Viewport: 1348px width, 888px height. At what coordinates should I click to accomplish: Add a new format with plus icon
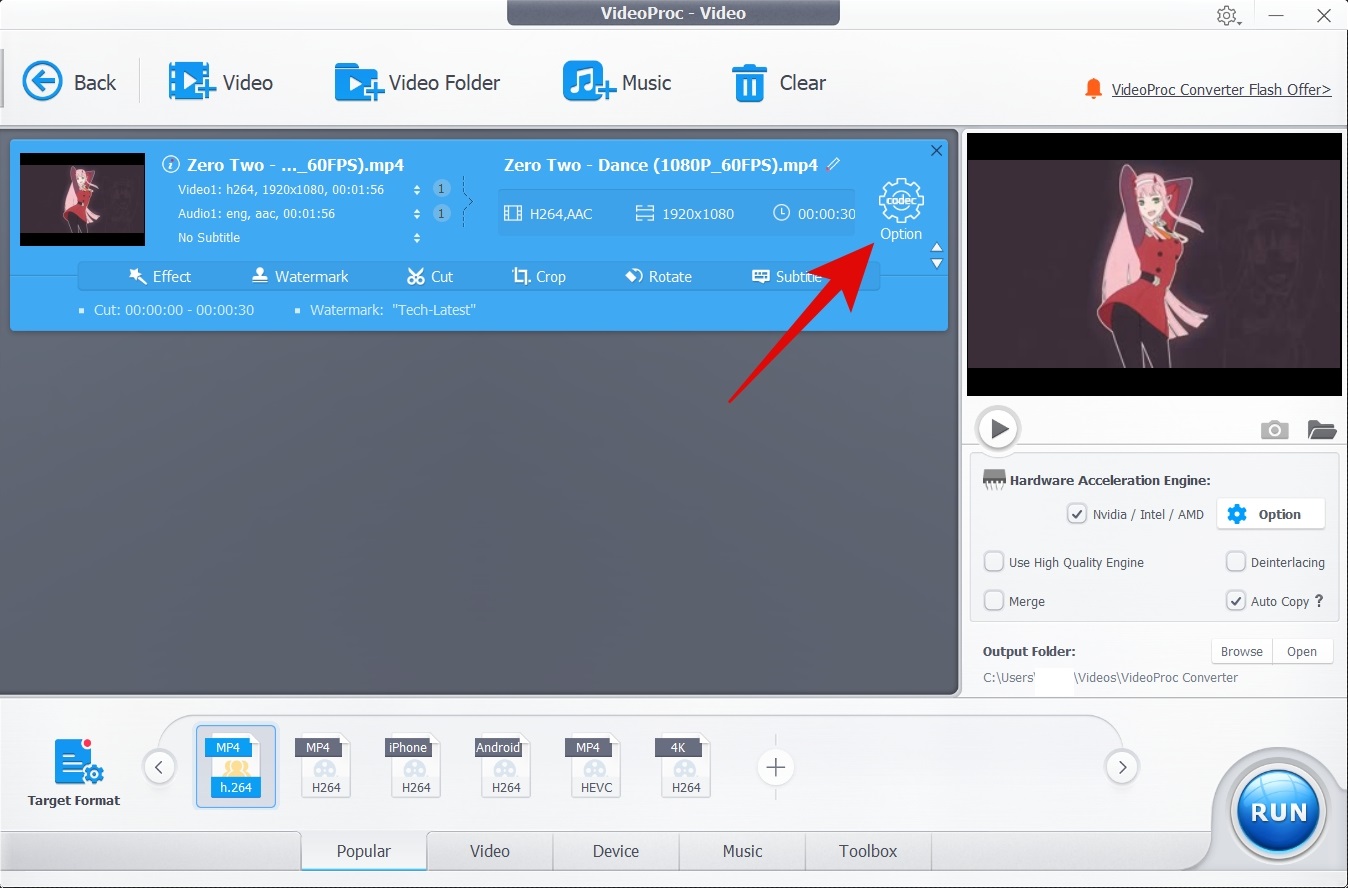(775, 768)
